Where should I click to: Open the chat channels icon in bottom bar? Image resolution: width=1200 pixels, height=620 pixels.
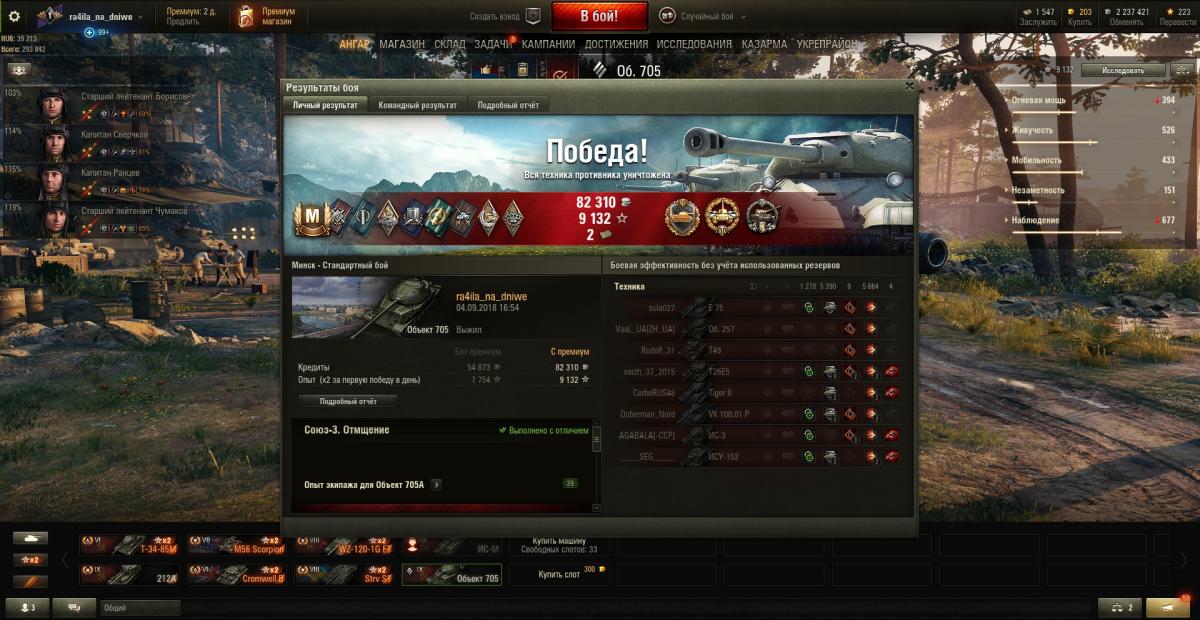[x=73, y=607]
